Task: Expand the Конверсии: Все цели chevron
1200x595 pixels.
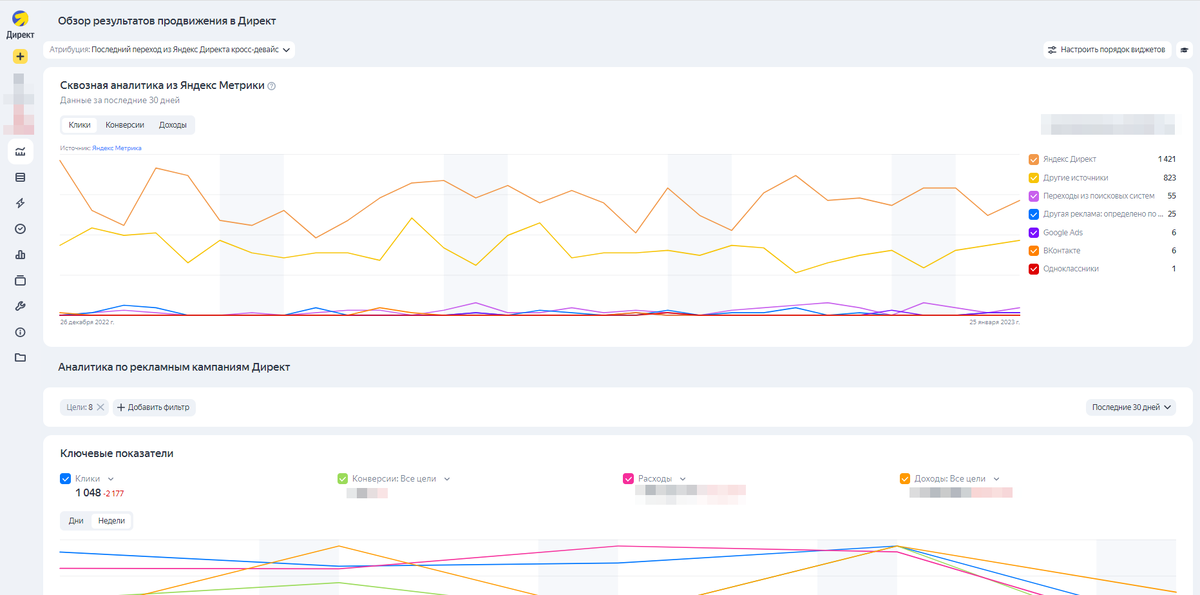Action: (447, 479)
